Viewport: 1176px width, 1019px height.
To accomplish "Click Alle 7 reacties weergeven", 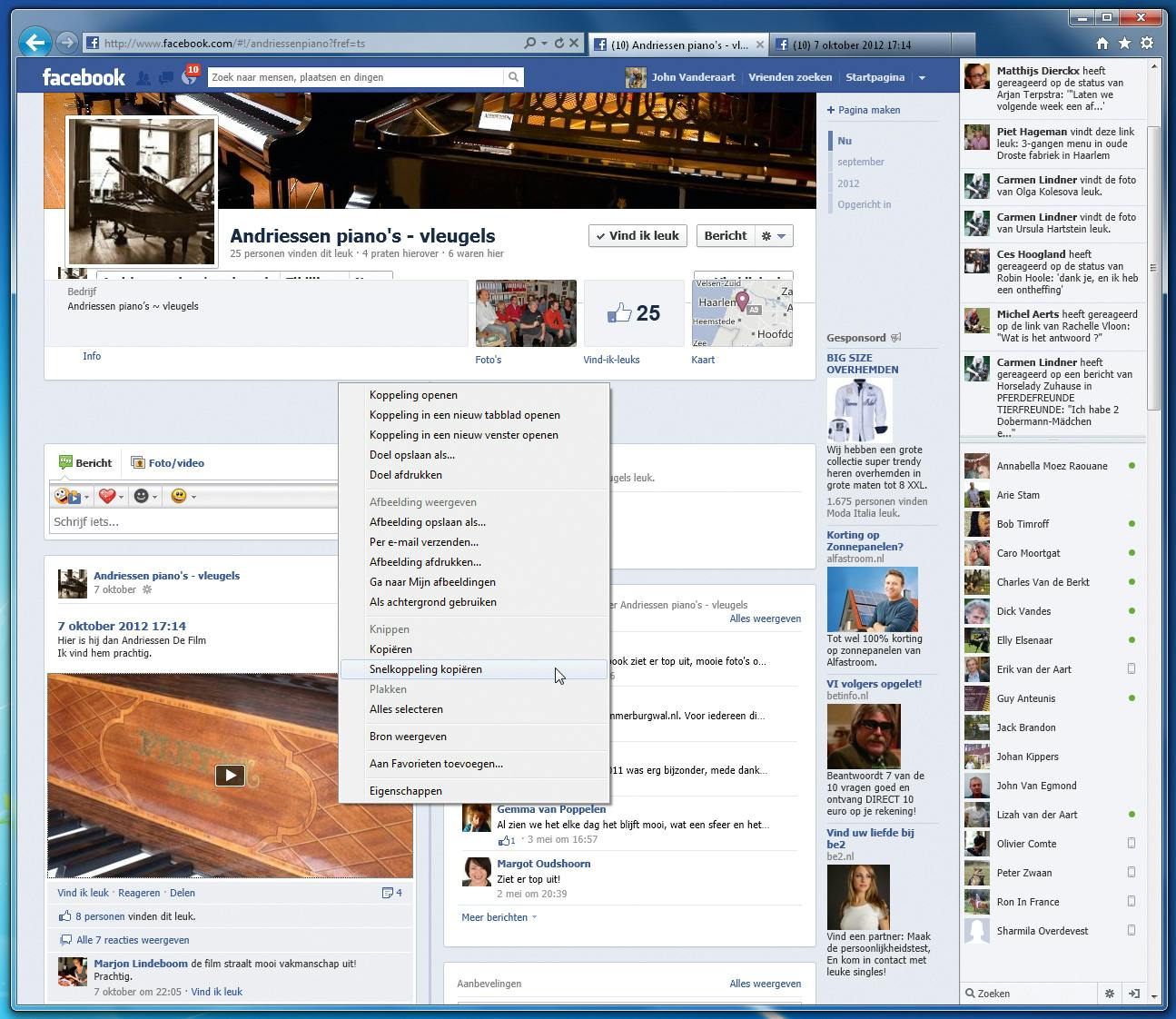I will coord(133,940).
